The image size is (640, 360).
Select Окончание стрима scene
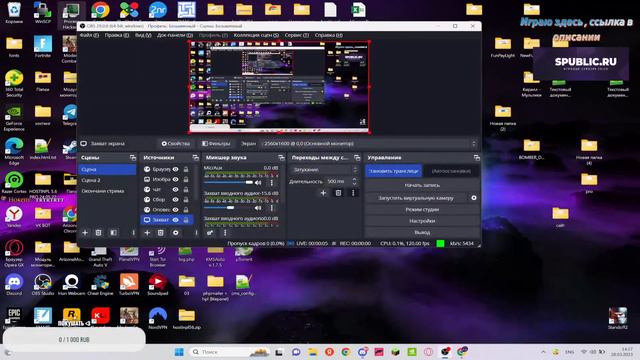point(107,191)
